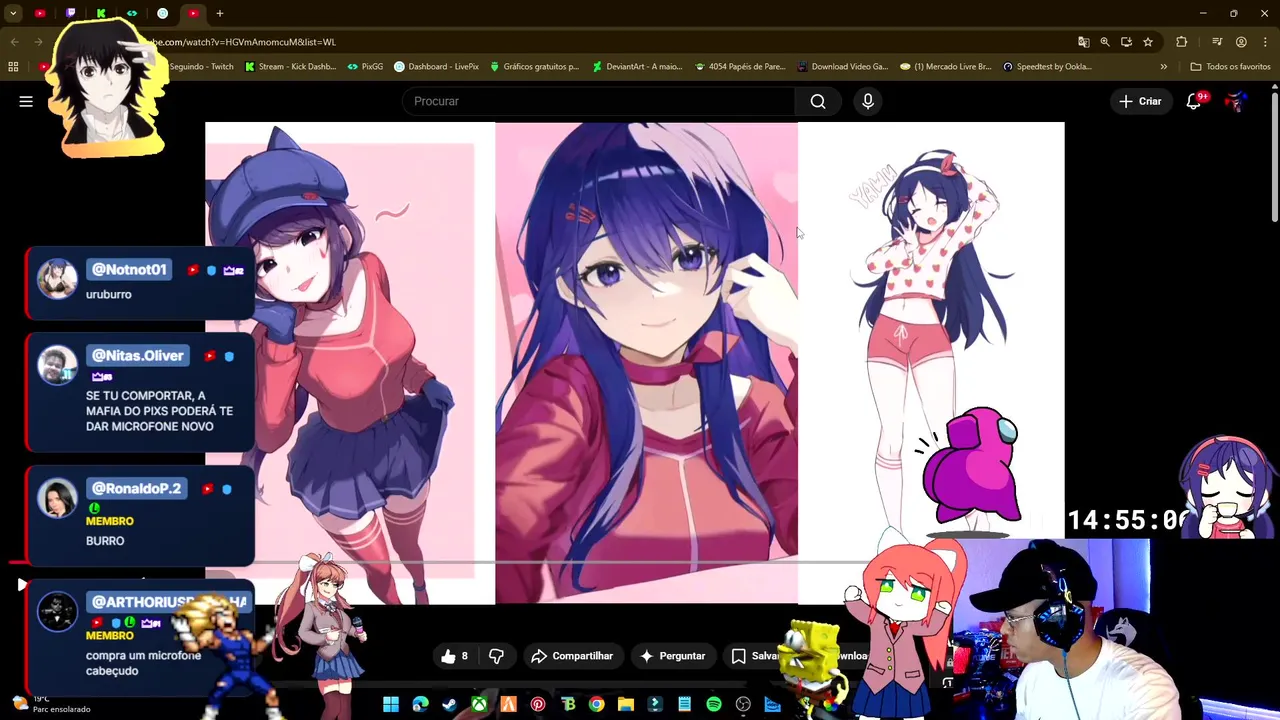Switch to the LivePix browser tab
The width and height of the screenshot is (1280, 720).
tap(162, 13)
